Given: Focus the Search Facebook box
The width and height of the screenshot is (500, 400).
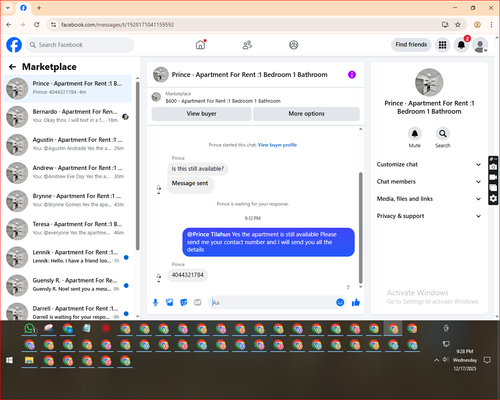Looking at the screenshot, I should click(x=80, y=45).
